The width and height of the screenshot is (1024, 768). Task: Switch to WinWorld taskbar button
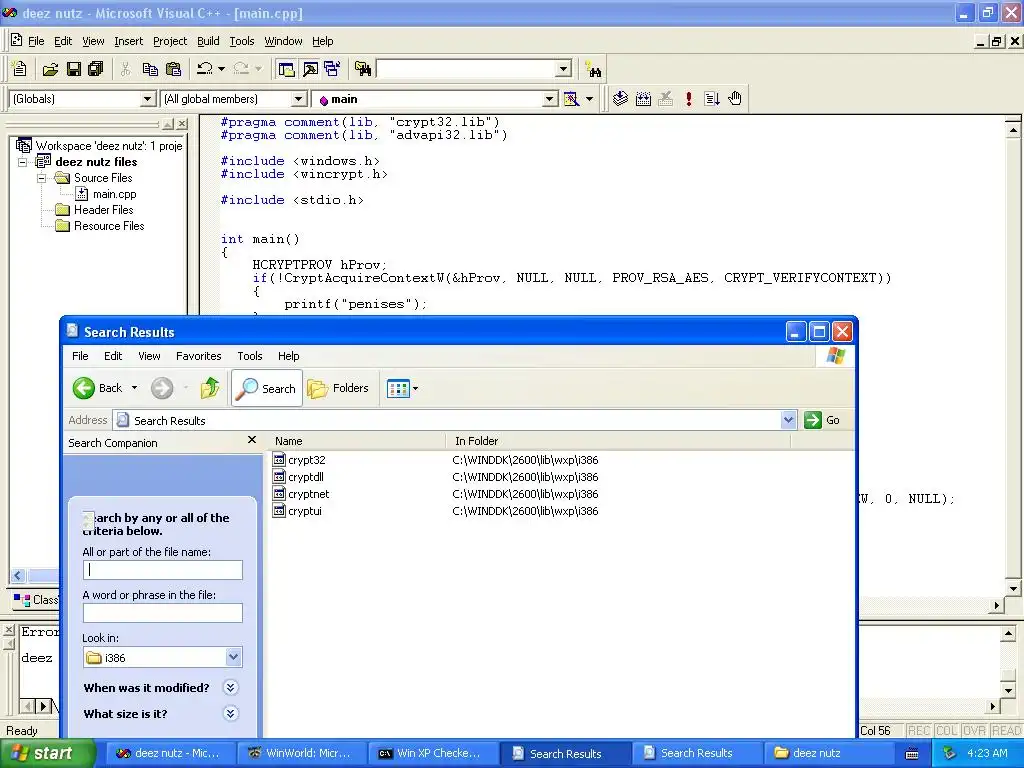click(x=302, y=753)
